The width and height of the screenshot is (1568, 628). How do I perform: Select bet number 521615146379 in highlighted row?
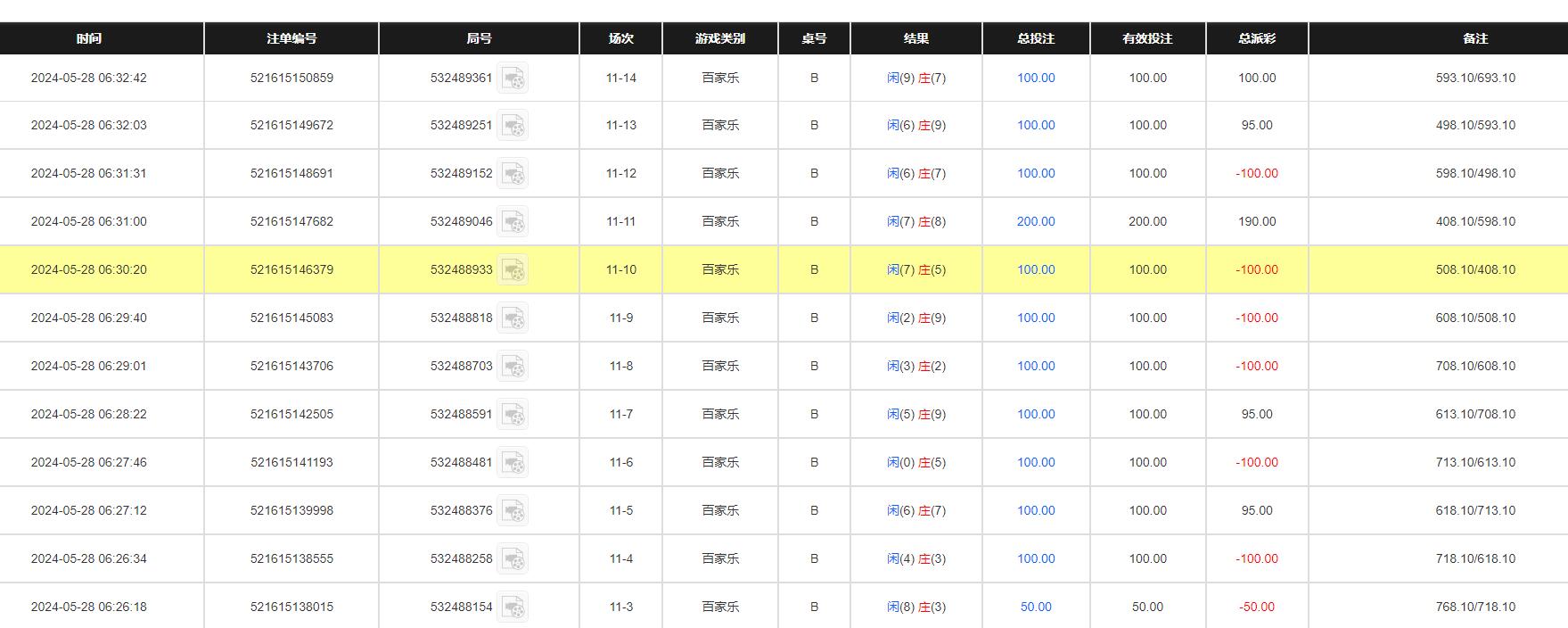(291, 269)
